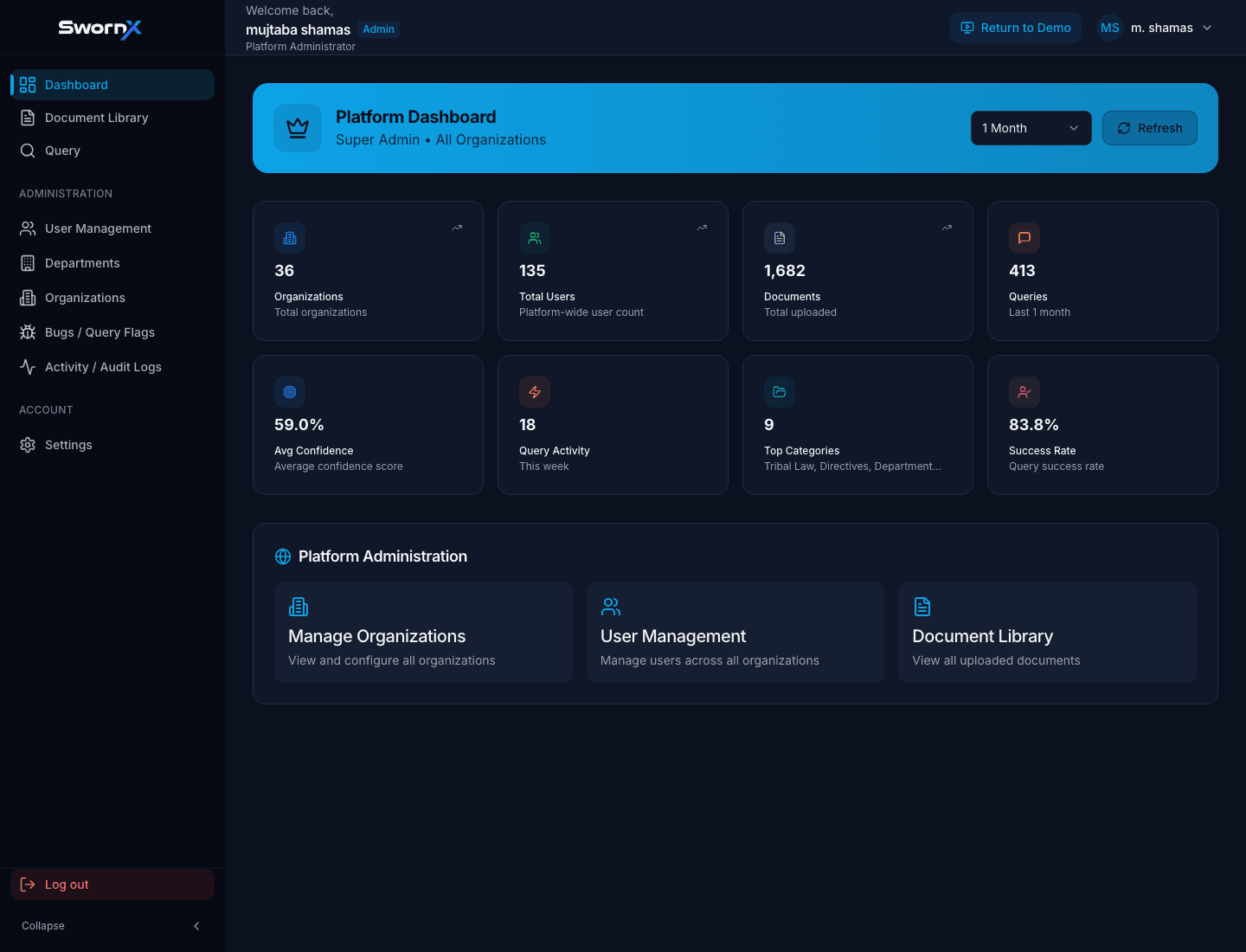Click the Activity / Audit Logs pulse icon
Viewport: 1246px width, 952px height.
coord(28,367)
